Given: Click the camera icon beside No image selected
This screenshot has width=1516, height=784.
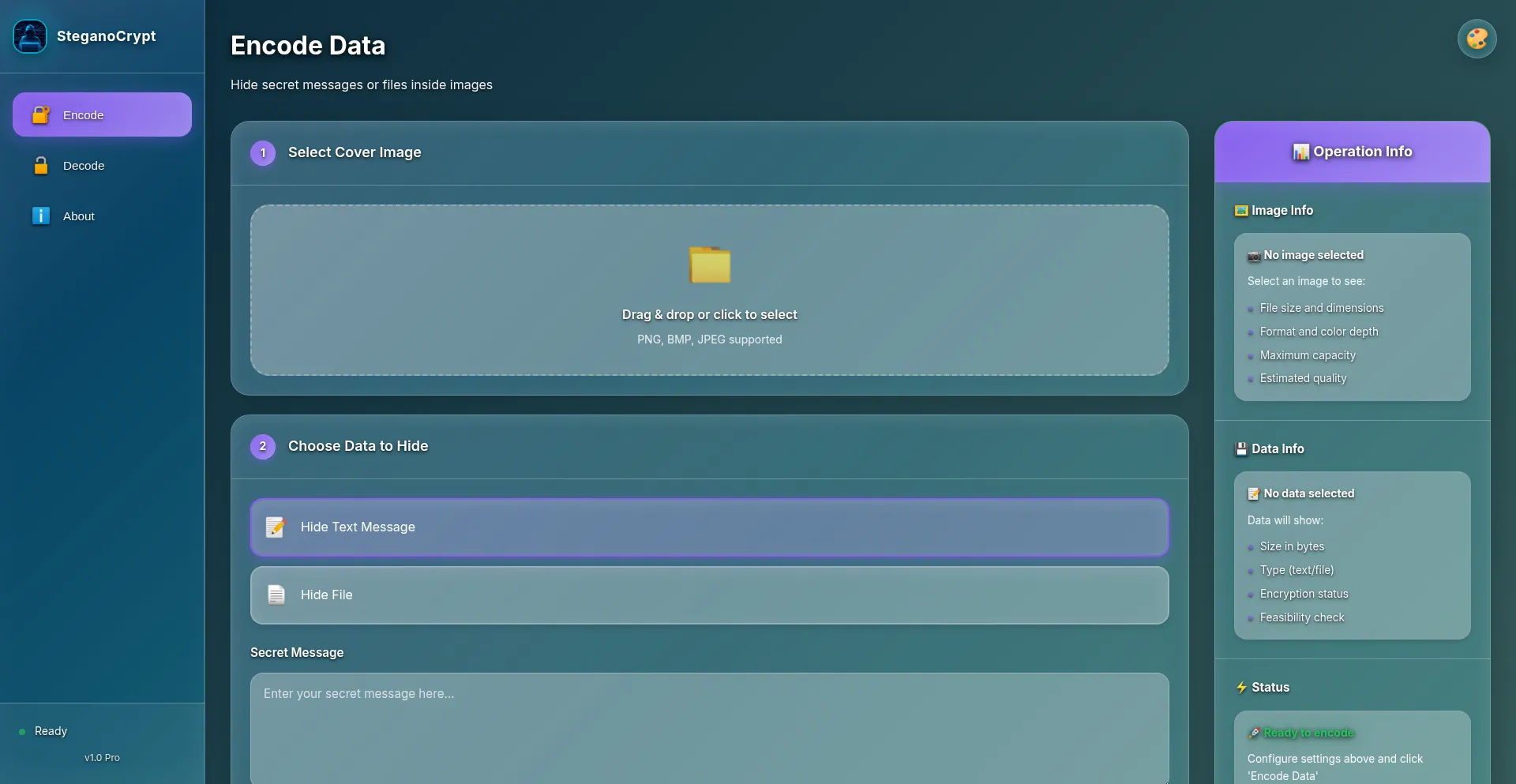Looking at the screenshot, I should (1254, 256).
